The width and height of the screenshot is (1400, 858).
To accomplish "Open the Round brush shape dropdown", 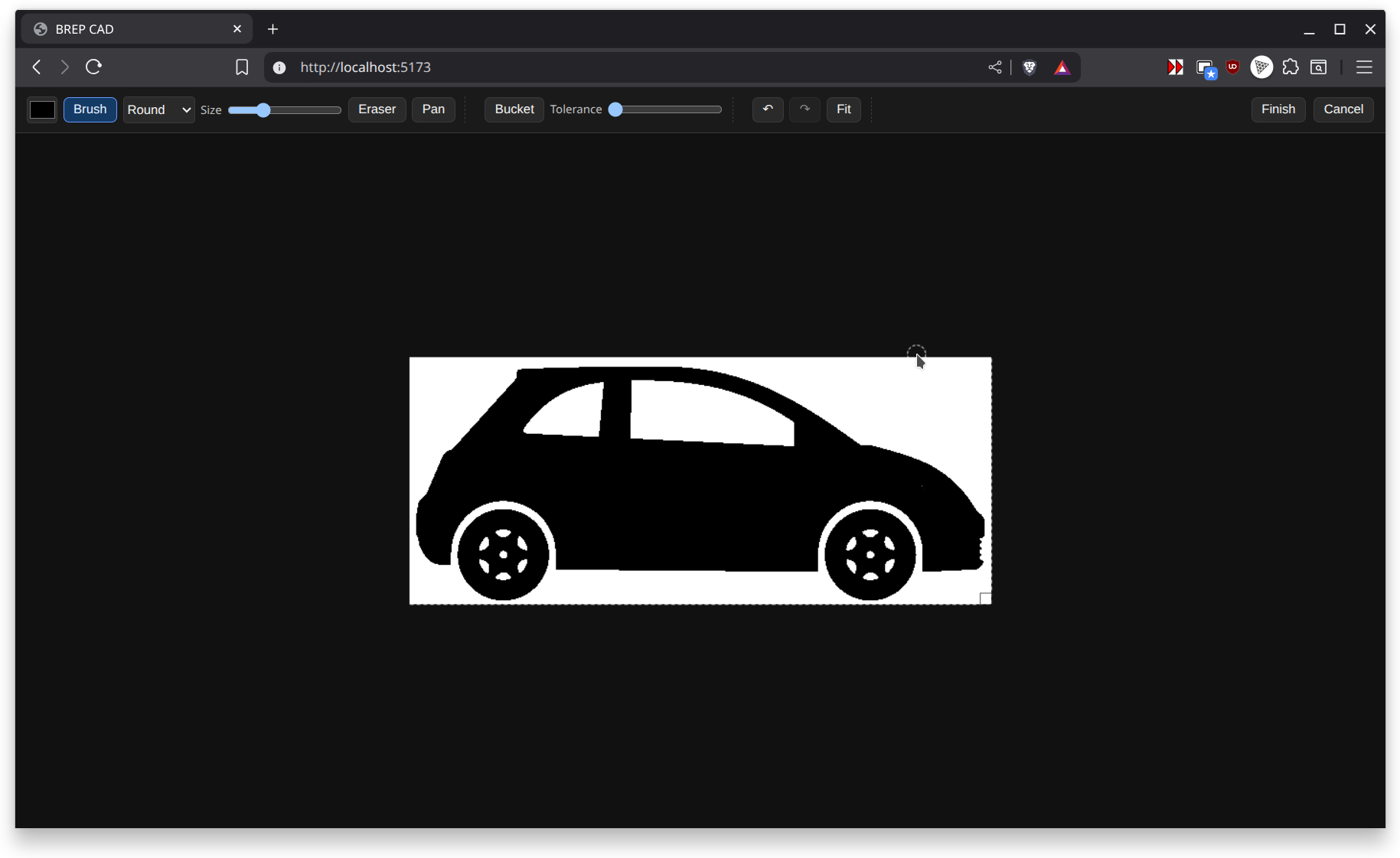I will point(158,109).
